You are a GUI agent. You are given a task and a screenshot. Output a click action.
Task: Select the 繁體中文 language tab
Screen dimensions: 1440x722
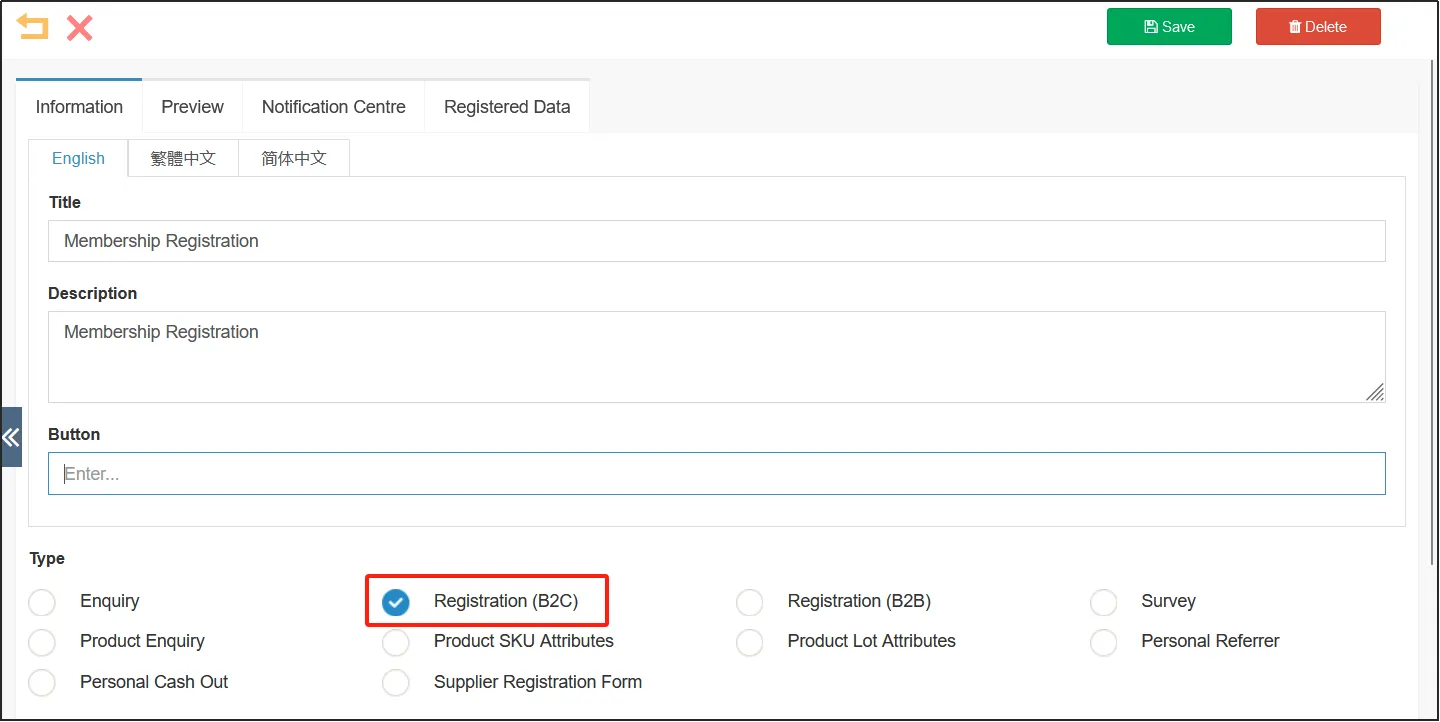(183, 158)
